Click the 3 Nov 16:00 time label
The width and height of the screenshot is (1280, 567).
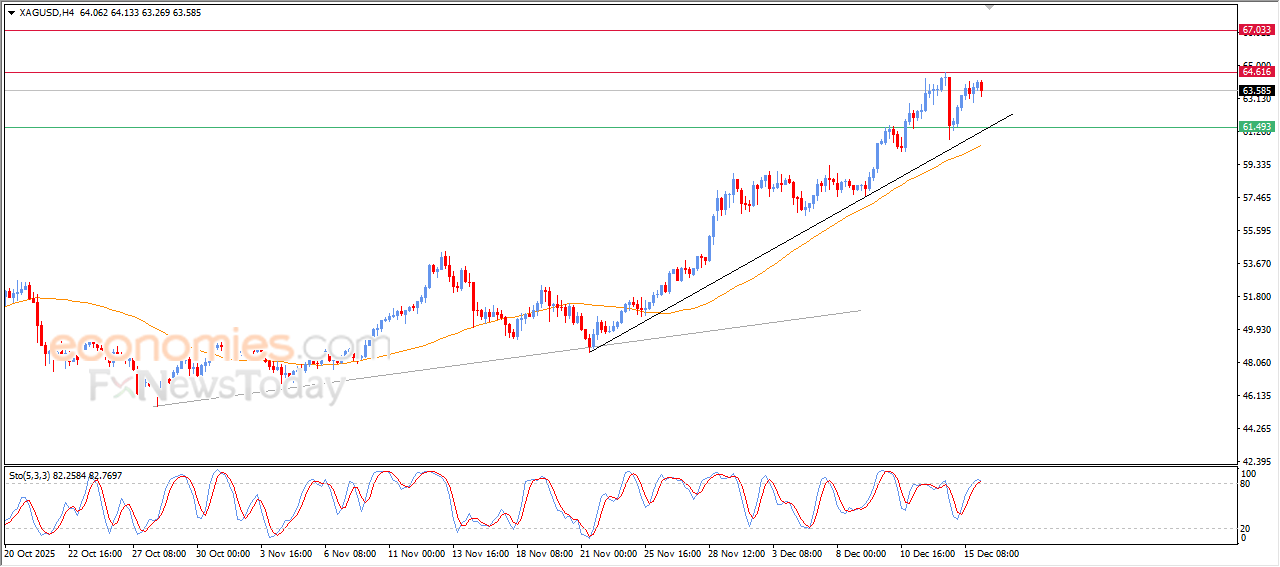pyautogui.click(x=287, y=553)
